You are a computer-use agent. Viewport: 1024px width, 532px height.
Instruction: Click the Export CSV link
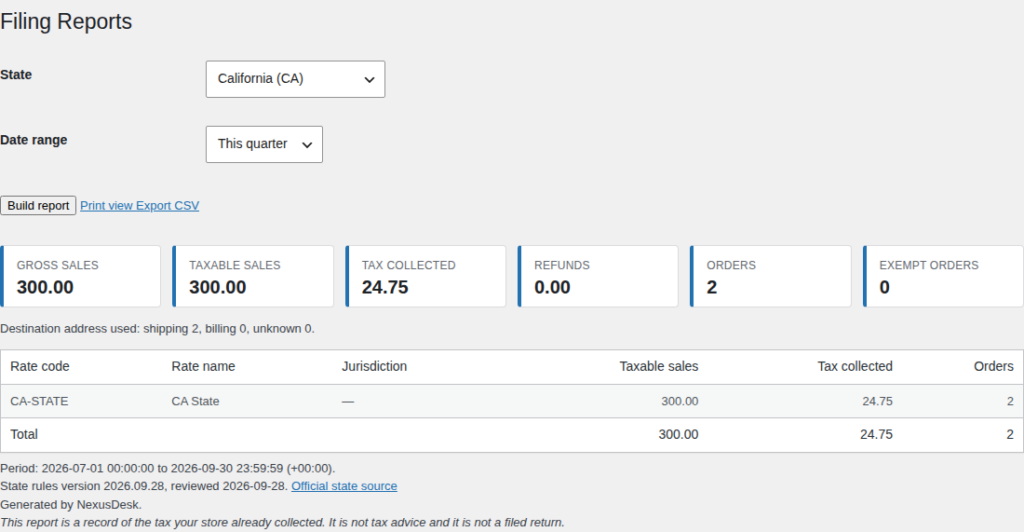point(168,206)
